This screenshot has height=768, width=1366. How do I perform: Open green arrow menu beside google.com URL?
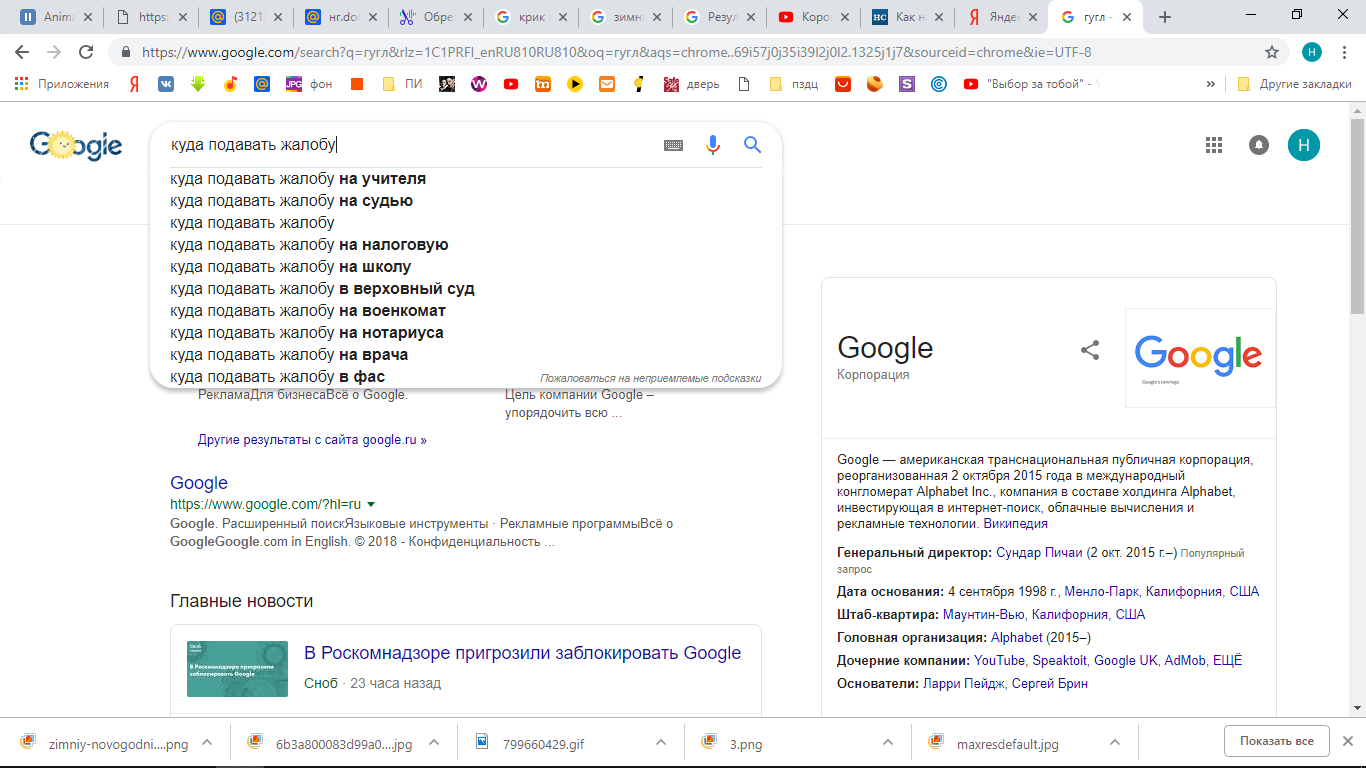tap(371, 505)
